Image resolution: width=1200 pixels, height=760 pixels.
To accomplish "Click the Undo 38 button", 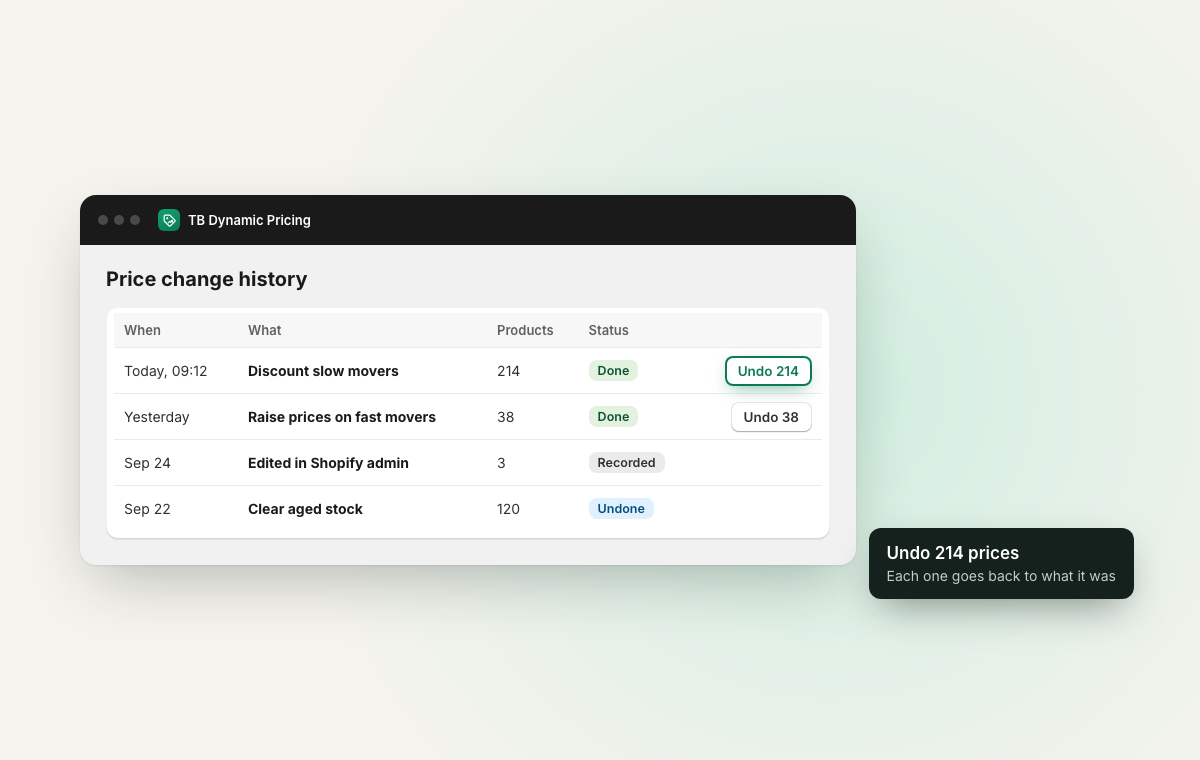I will pyautogui.click(x=771, y=417).
